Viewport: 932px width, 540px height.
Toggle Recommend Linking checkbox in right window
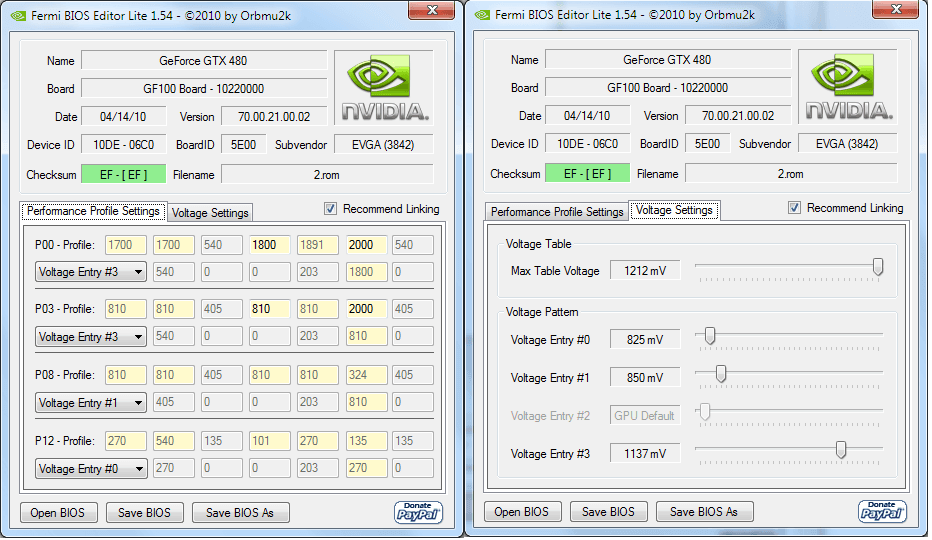(794, 208)
